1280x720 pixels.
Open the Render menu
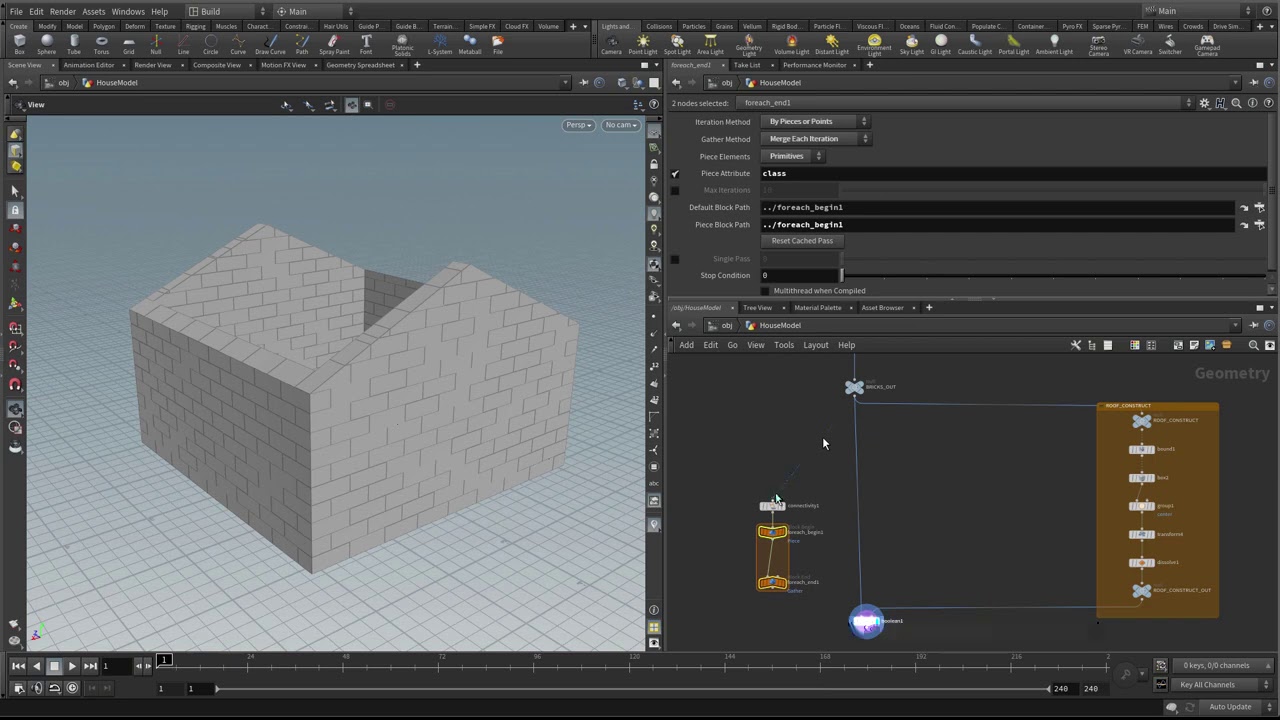pyautogui.click(x=63, y=11)
